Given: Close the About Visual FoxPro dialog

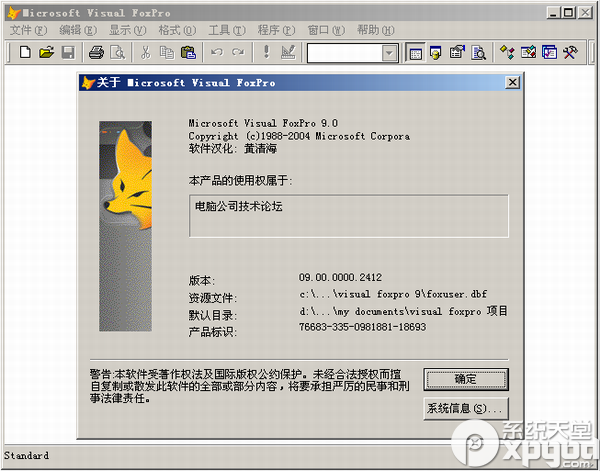Looking at the screenshot, I should (x=512, y=82).
